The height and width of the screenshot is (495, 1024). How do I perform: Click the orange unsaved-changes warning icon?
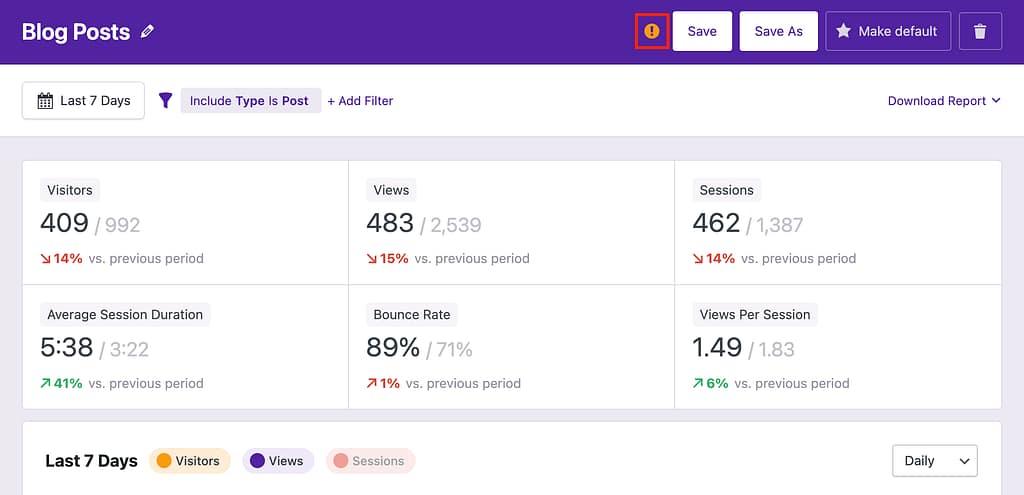[652, 31]
